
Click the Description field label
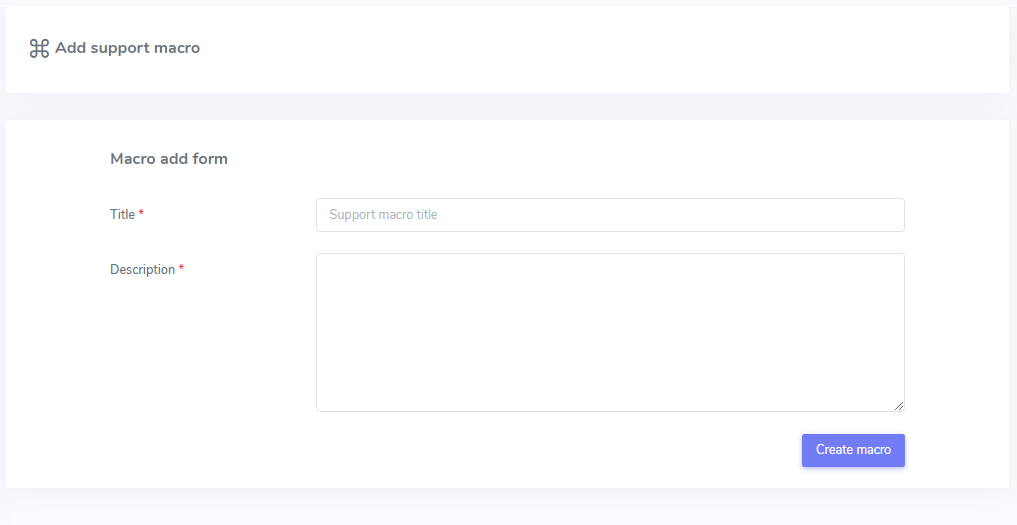[x=143, y=269]
